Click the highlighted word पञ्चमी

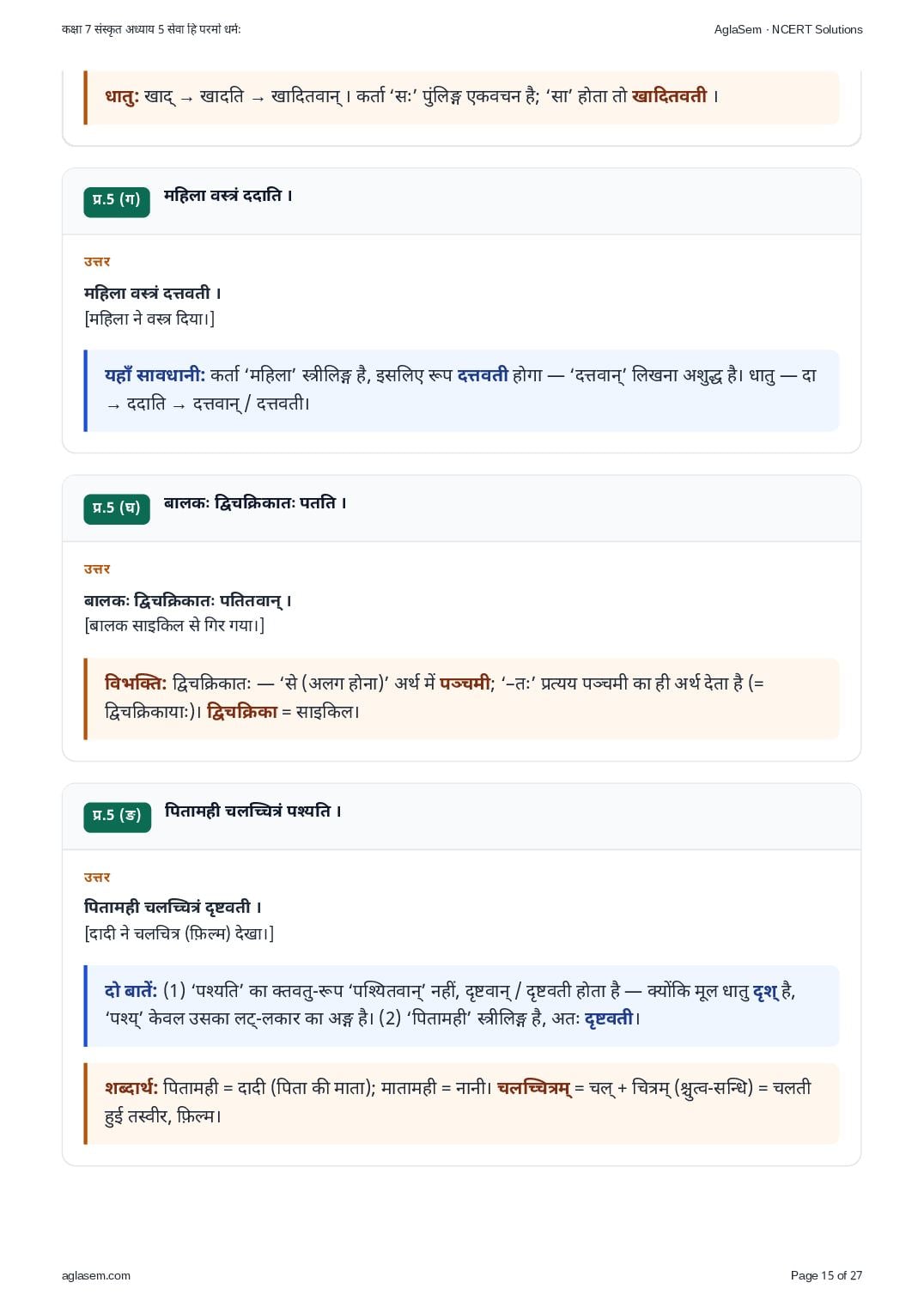pos(465,684)
